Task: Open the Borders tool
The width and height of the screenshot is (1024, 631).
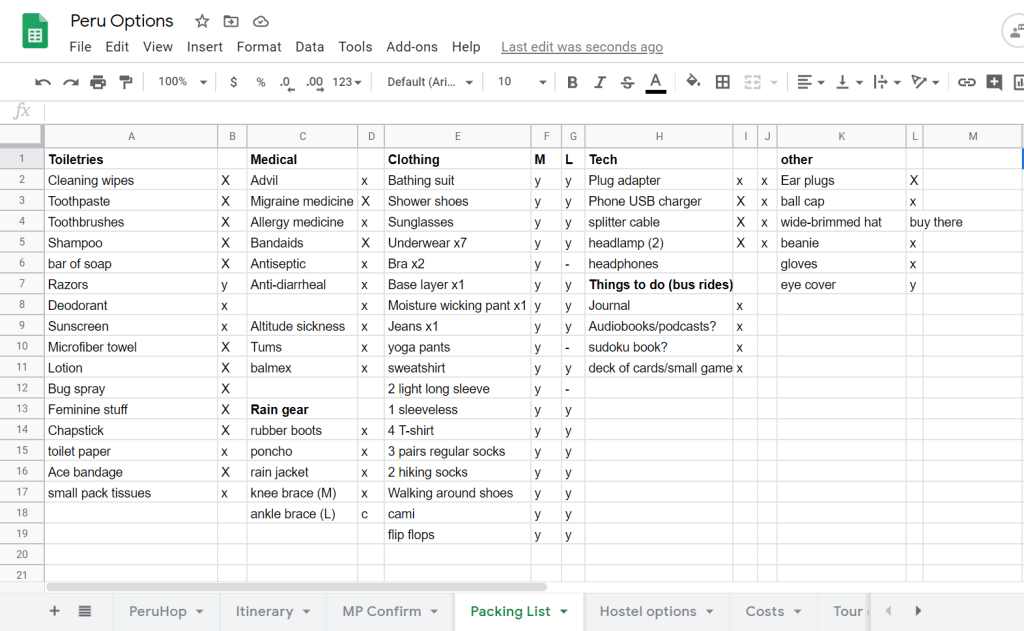Action: pyautogui.click(x=722, y=82)
